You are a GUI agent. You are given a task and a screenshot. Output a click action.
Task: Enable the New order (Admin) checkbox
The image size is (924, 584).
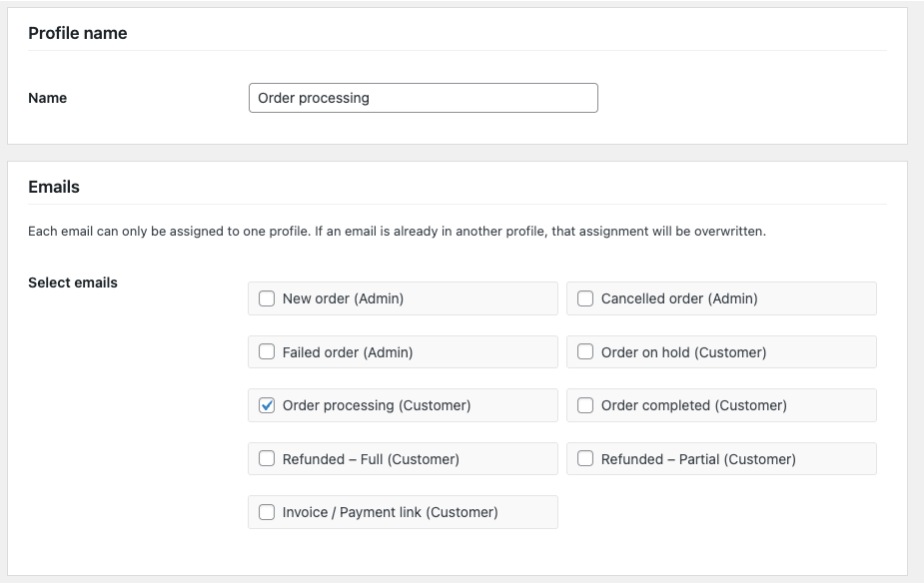click(267, 298)
